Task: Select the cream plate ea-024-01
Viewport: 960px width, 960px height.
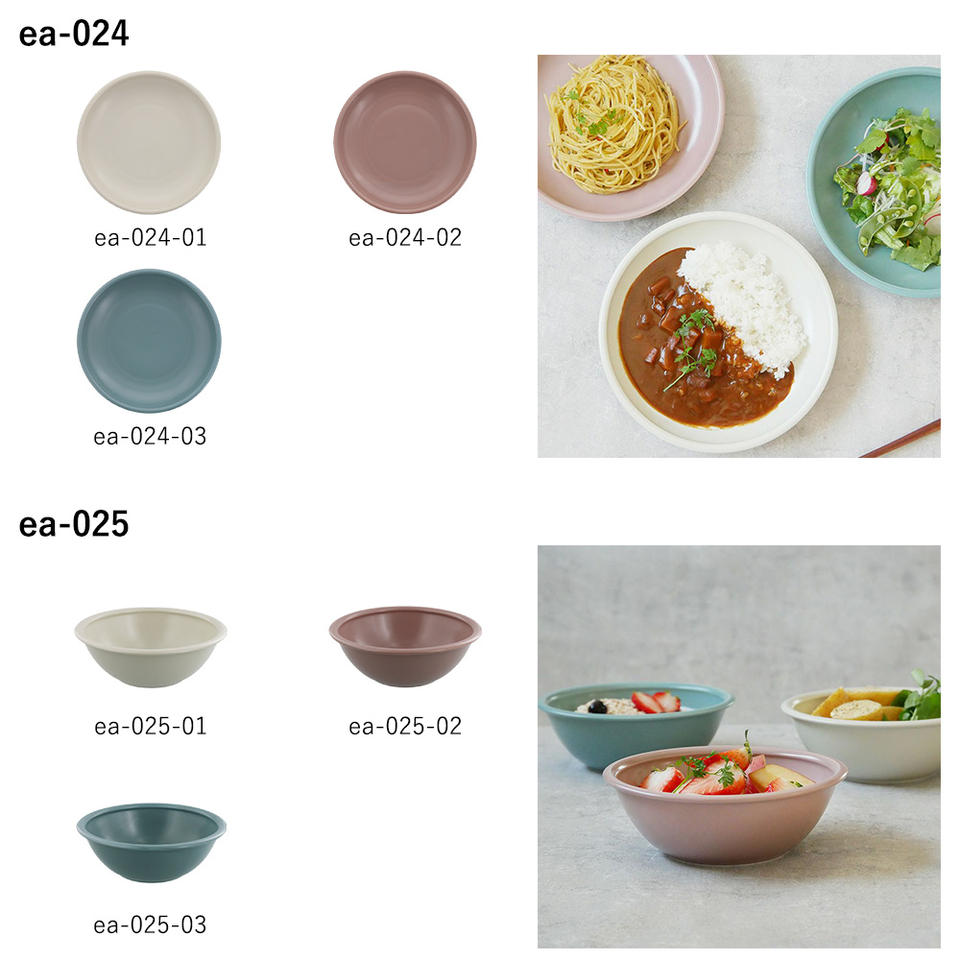Action: [x=149, y=143]
